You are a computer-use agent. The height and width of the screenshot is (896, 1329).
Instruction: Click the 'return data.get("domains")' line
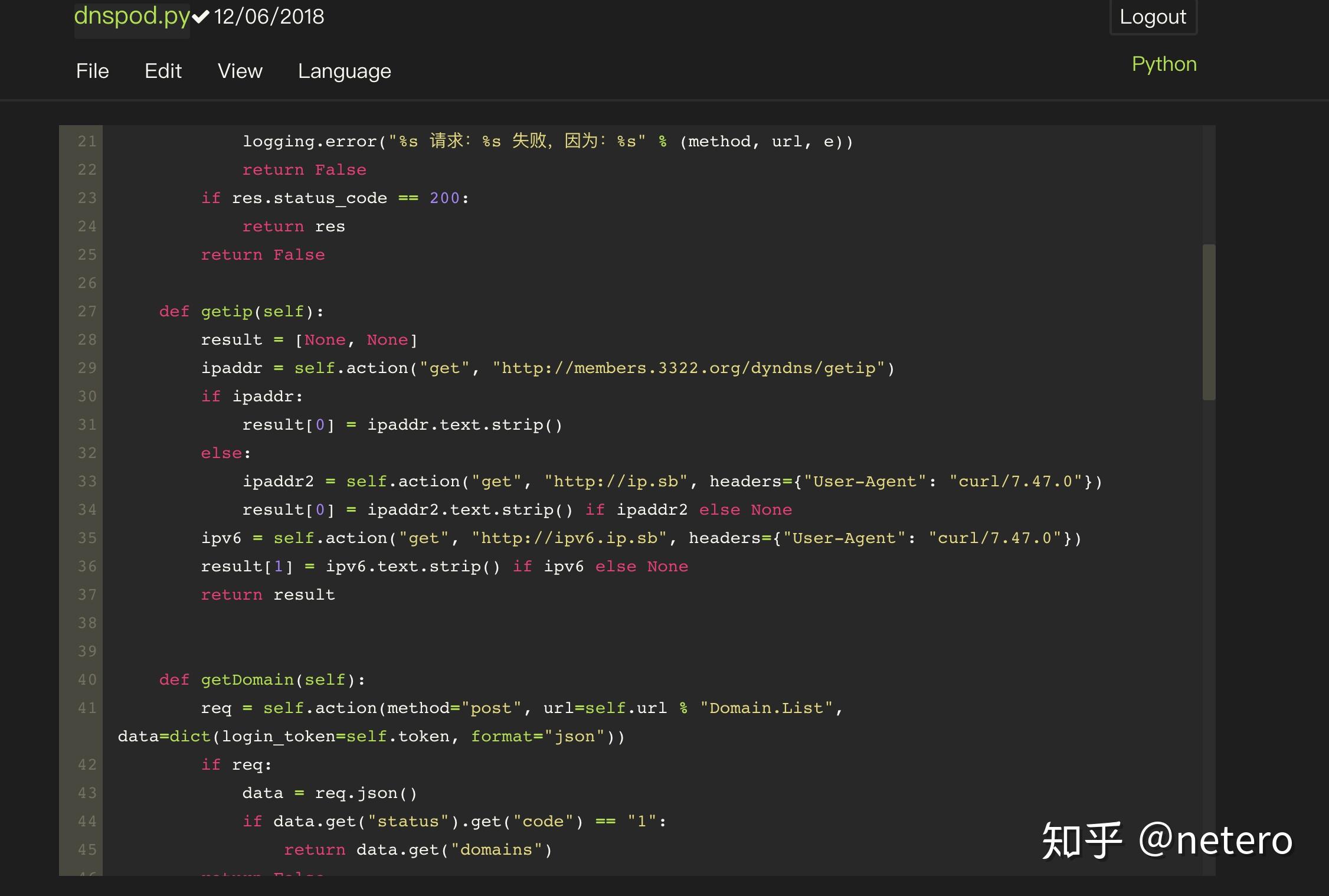(418, 850)
